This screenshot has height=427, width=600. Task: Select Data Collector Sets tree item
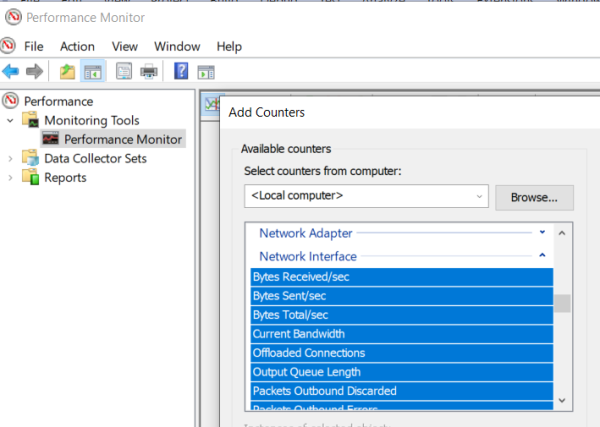pyautogui.click(x=95, y=158)
